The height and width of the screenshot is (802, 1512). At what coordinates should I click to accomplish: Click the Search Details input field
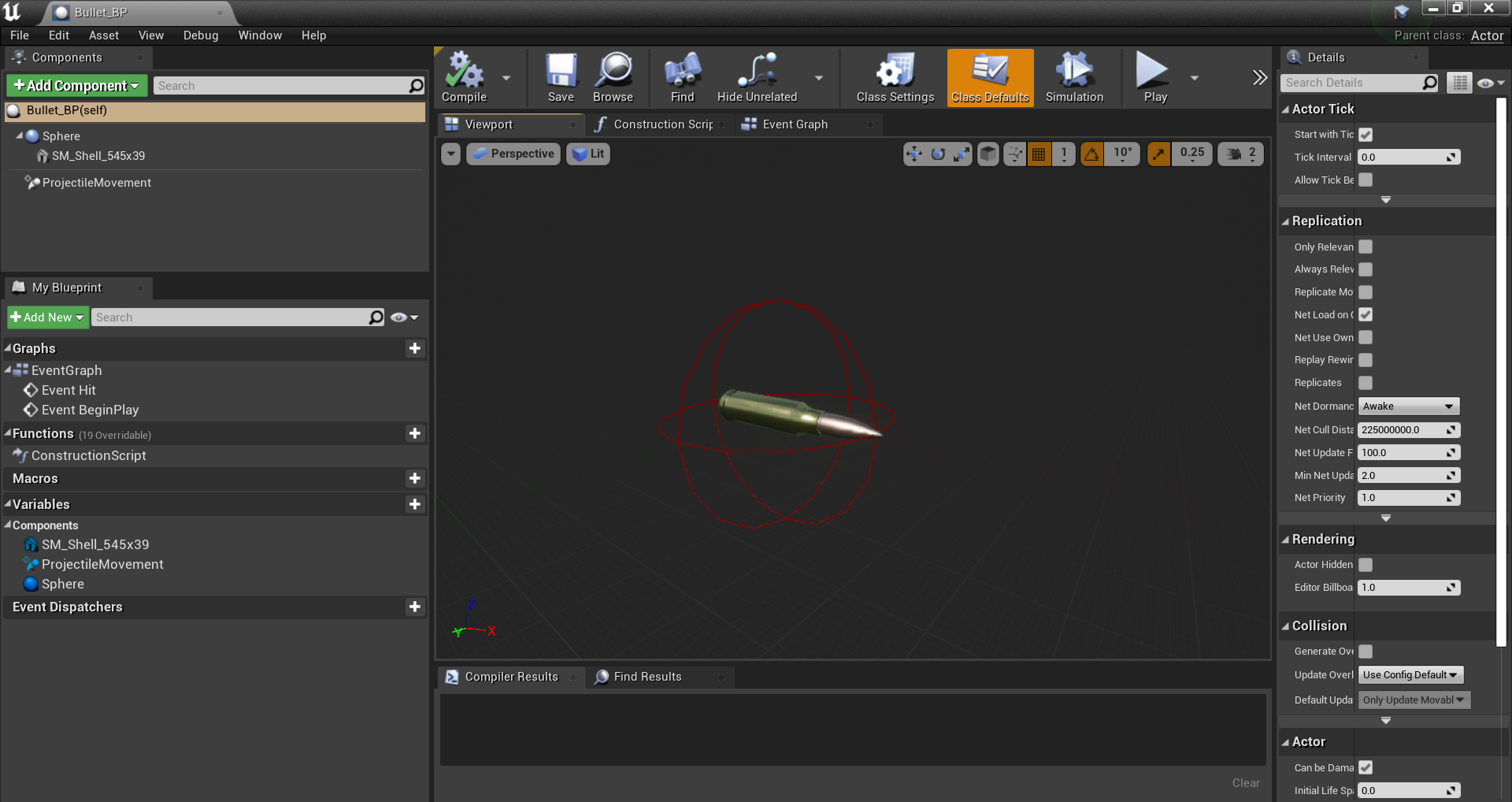[1351, 83]
